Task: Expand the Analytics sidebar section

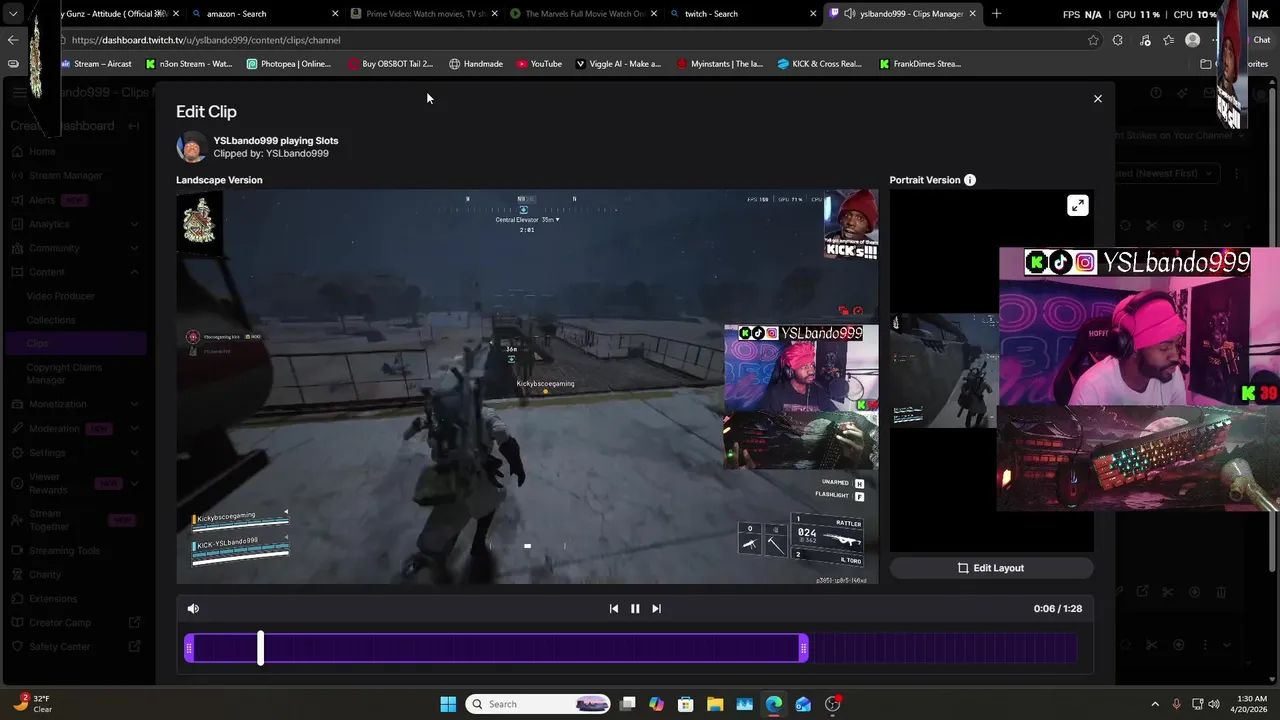Action: 135,224
